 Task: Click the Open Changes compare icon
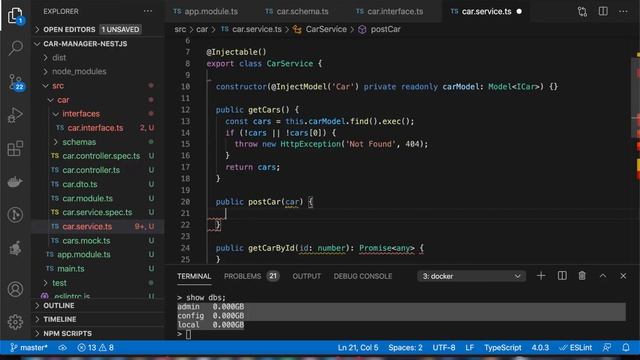(x=582, y=11)
